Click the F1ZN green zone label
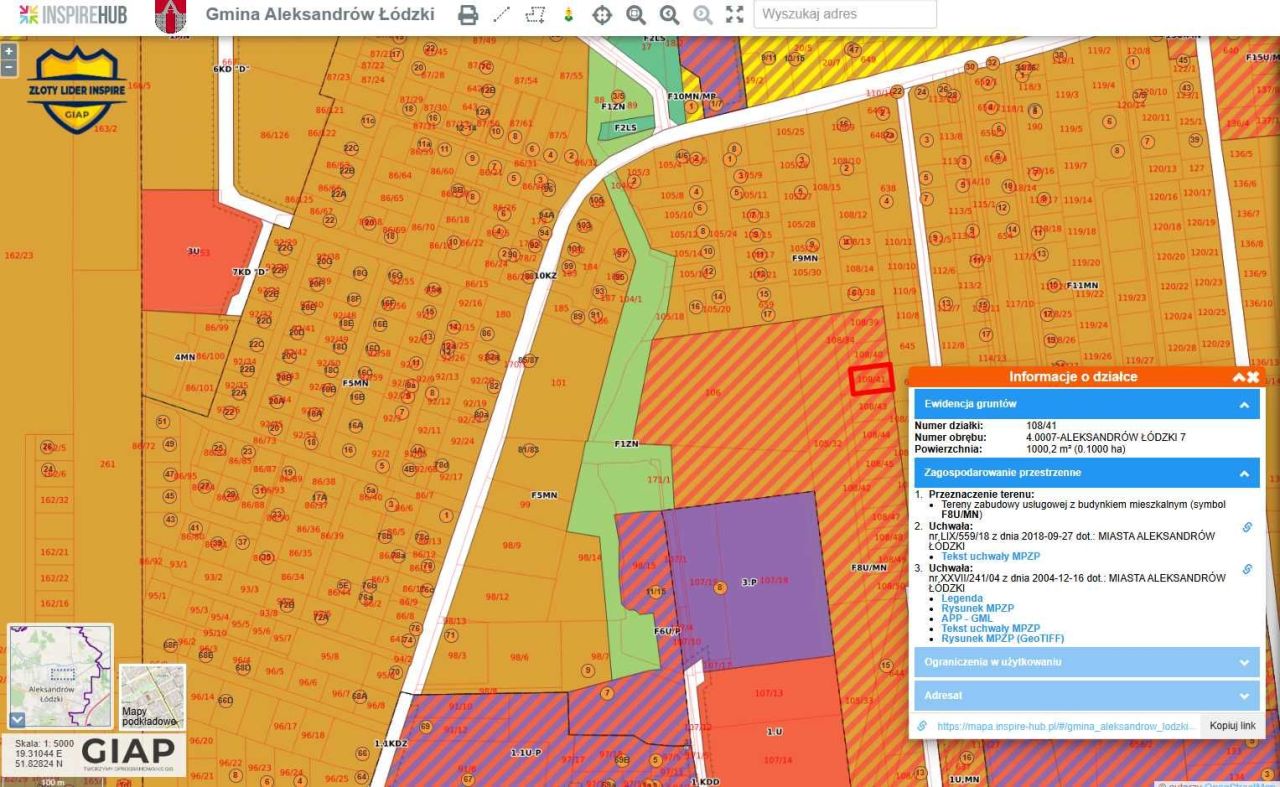Image resolution: width=1280 pixels, height=787 pixels. click(x=626, y=443)
